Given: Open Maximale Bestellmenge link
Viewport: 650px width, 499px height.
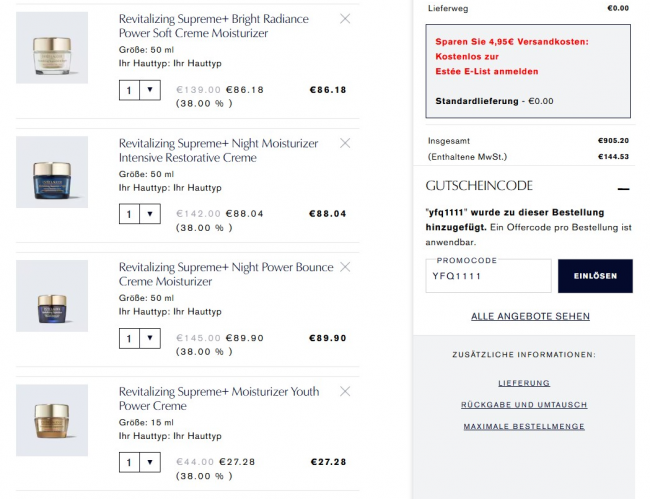Looking at the screenshot, I should [x=524, y=427].
